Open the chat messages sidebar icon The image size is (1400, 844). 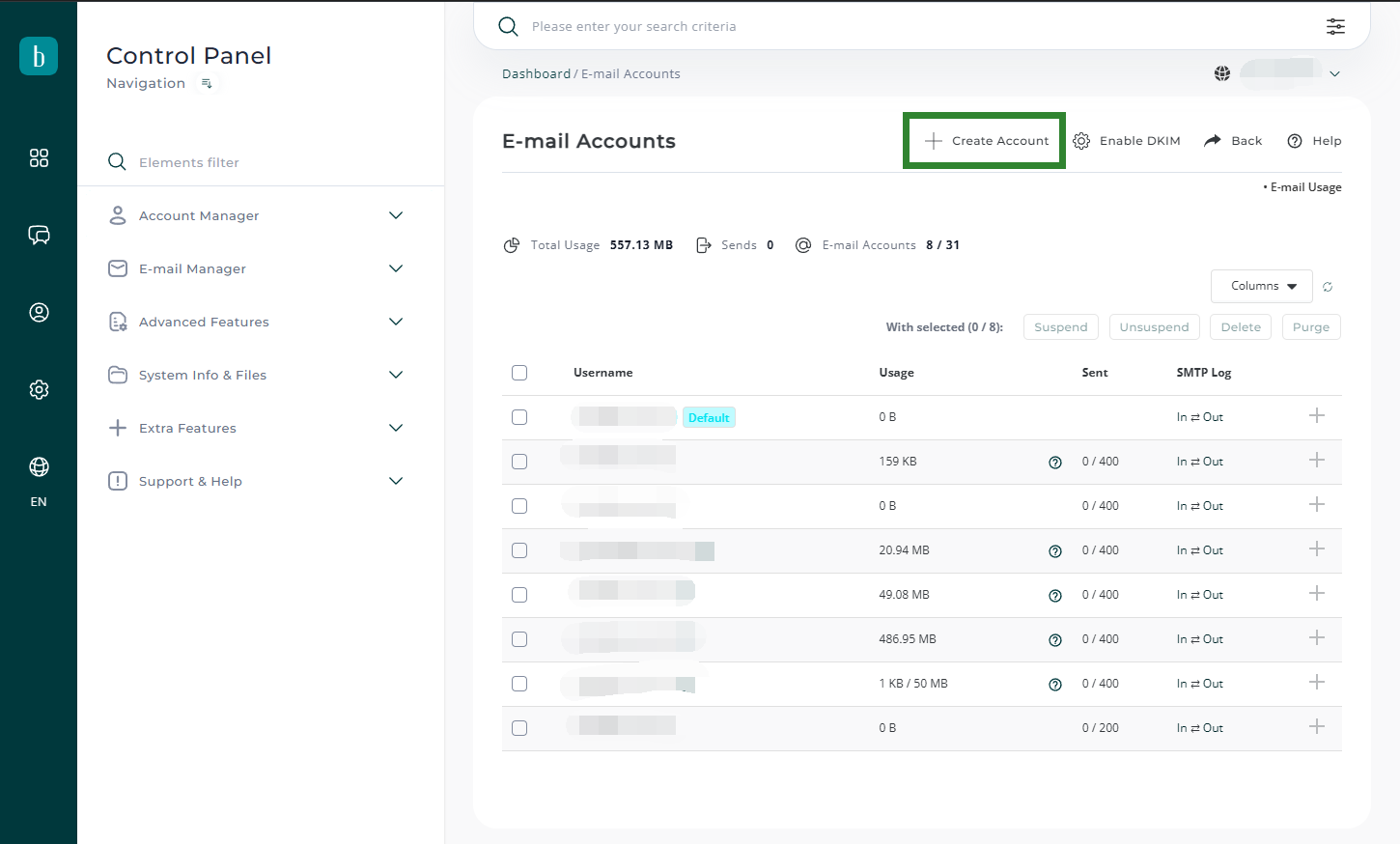coord(39,235)
